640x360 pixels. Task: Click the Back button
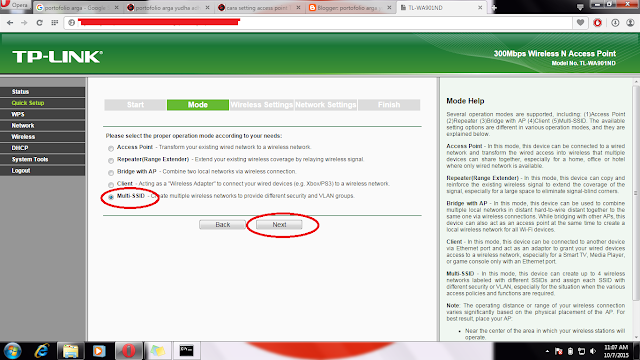point(222,224)
